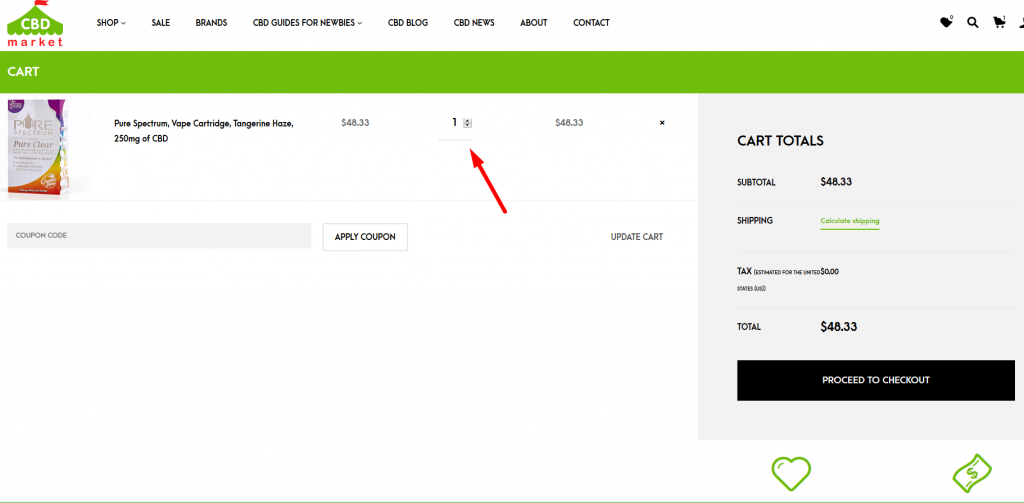This screenshot has width=1024, height=503.
Task: Open the search magnifier icon
Action: pyautogui.click(x=972, y=23)
